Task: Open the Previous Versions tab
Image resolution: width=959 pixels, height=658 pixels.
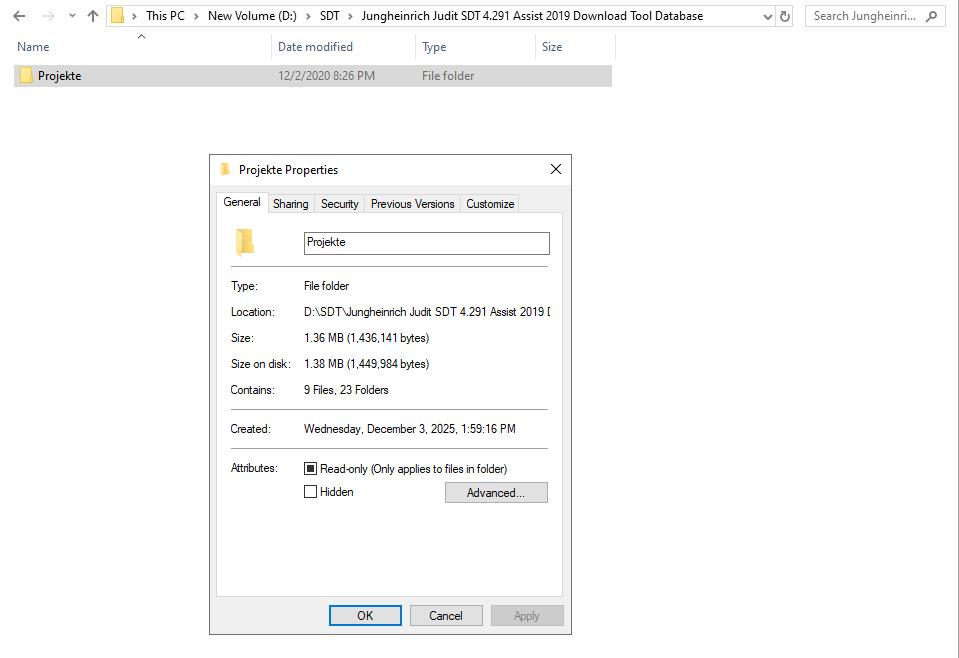Action: pyautogui.click(x=412, y=204)
